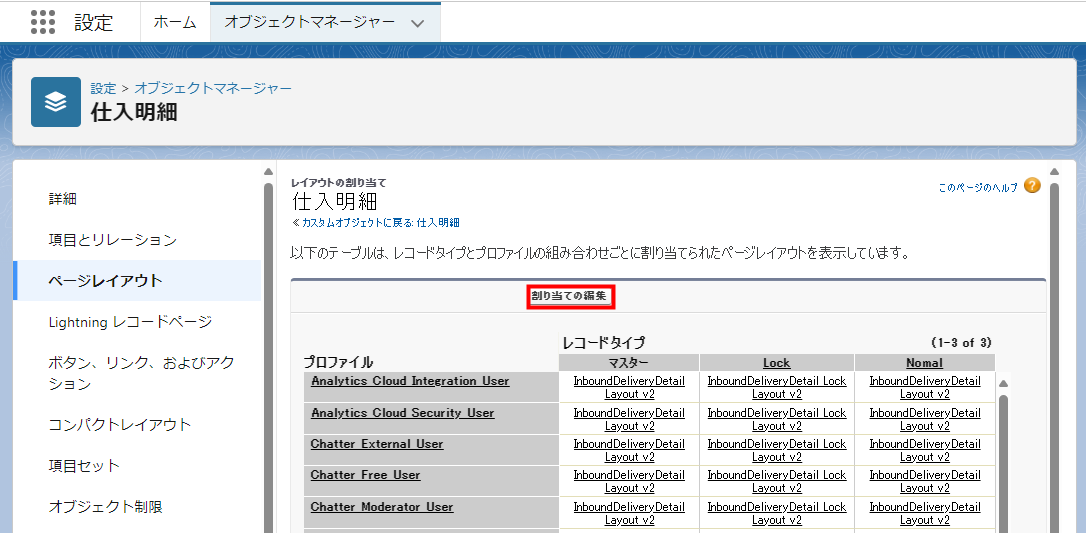Image resolution: width=1086 pixels, height=533 pixels.
Task: Open Lightning レコードページ sidebar item
Action: (x=130, y=322)
